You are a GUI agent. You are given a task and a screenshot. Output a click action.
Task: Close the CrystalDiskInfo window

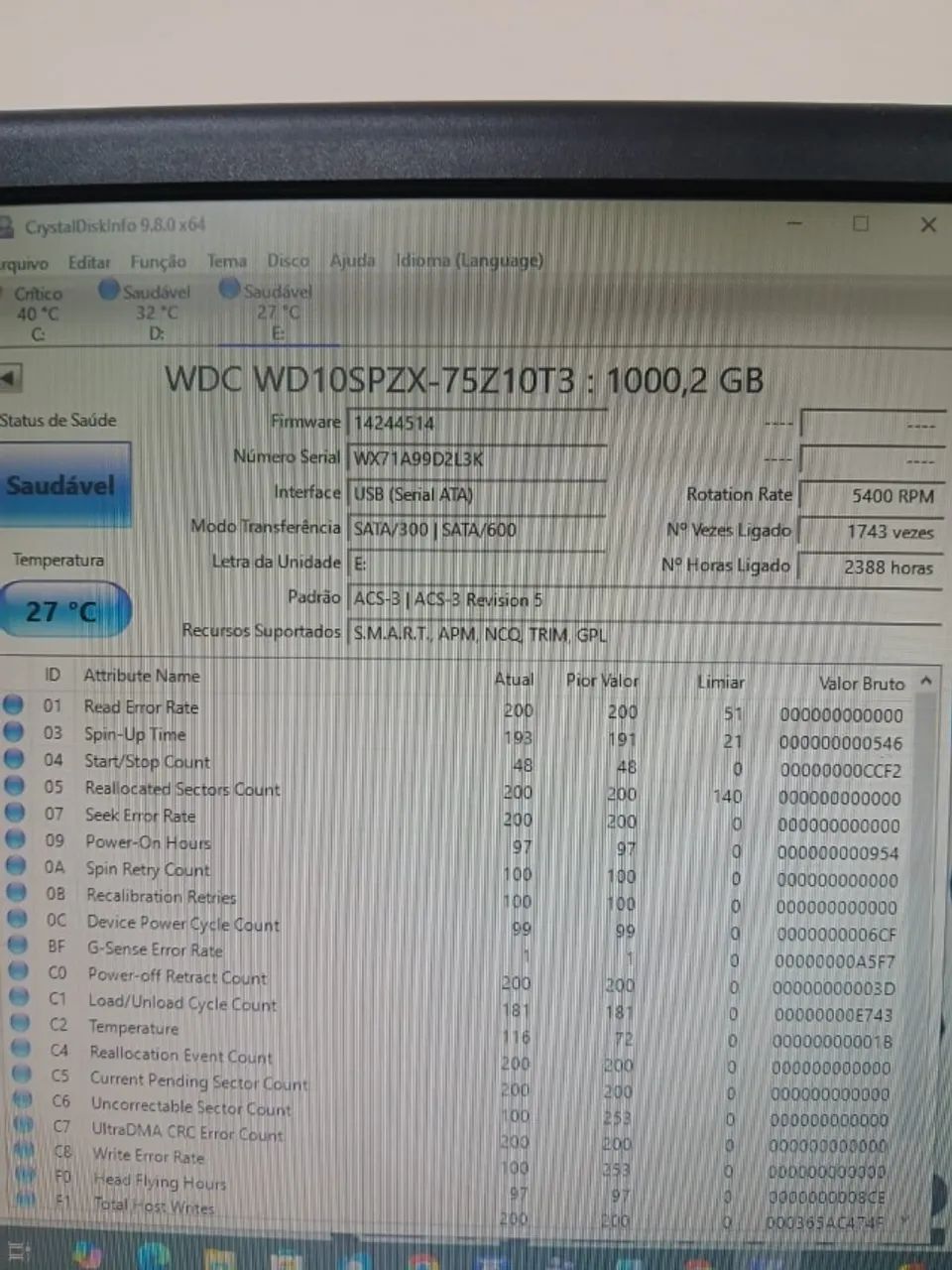928,224
